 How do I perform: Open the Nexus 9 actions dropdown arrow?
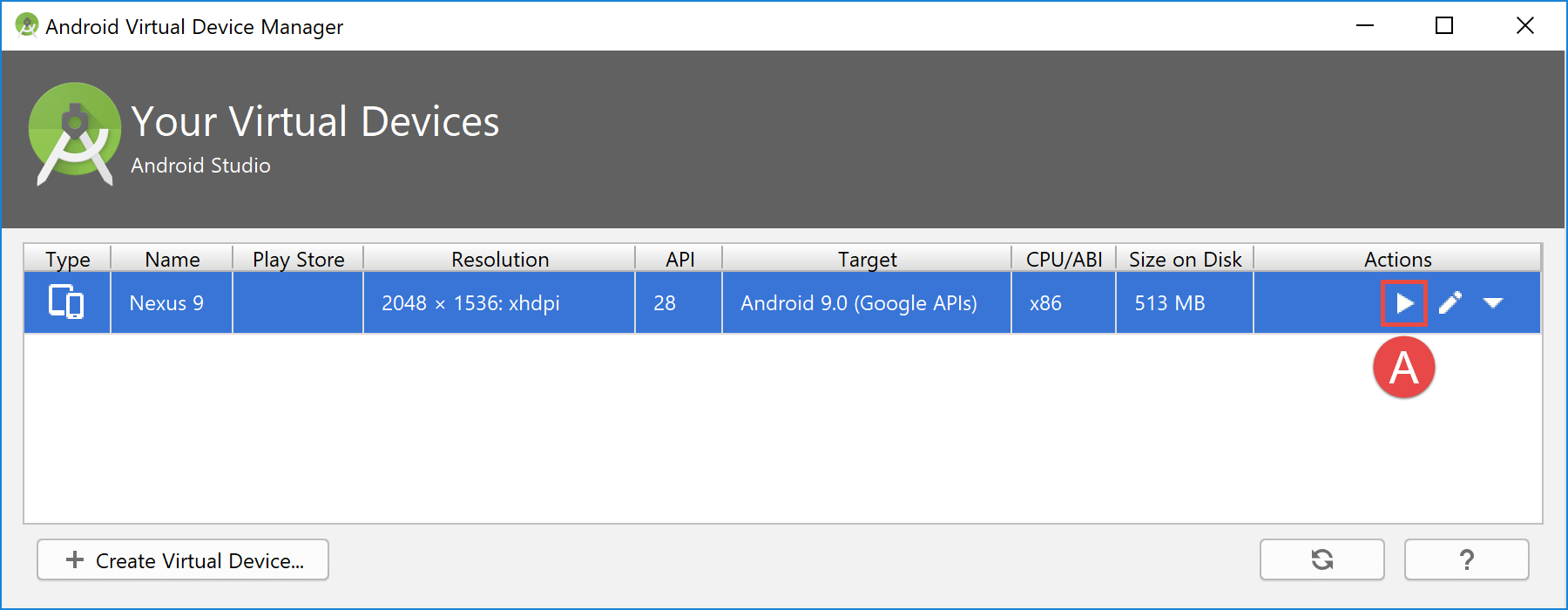pos(1493,303)
